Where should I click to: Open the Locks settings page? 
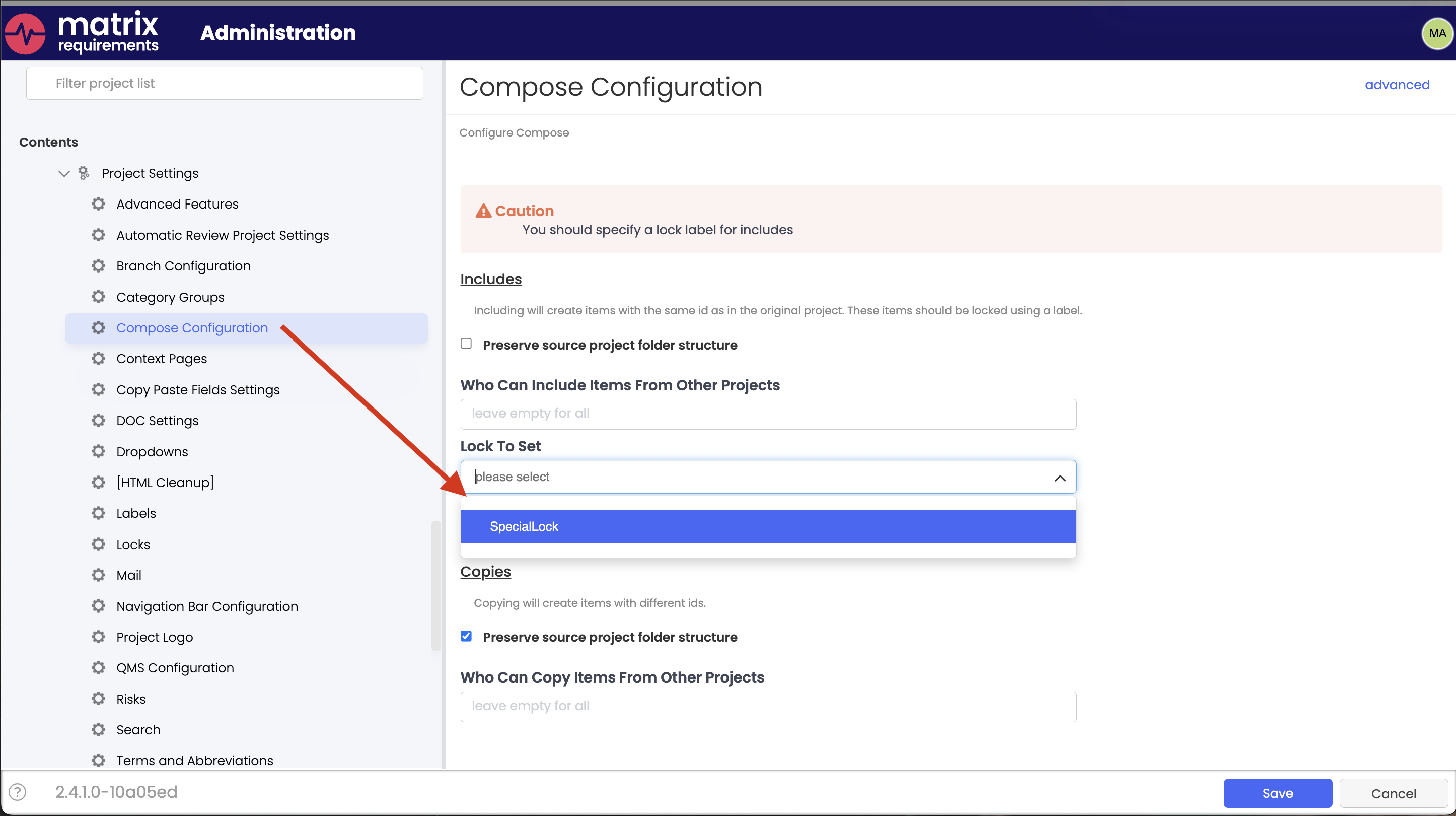(133, 544)
